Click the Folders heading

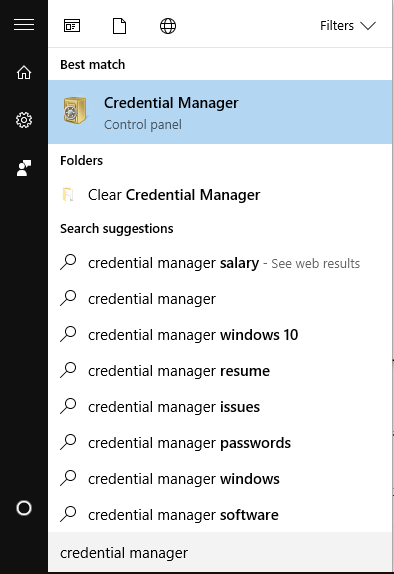pos(81,160)
